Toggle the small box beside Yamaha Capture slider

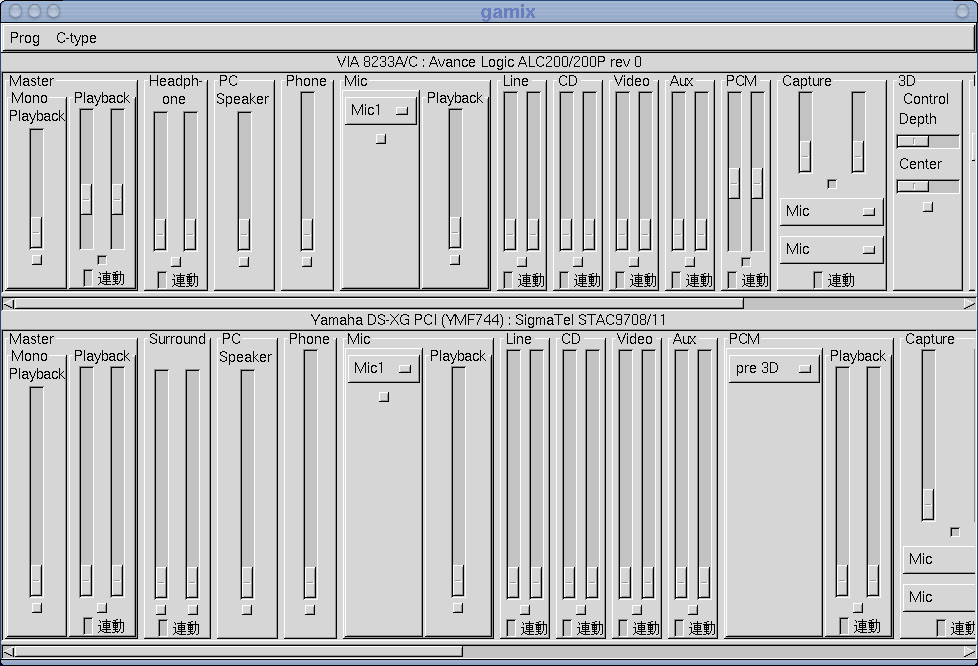pyautogui.click(x=955, y=532)
